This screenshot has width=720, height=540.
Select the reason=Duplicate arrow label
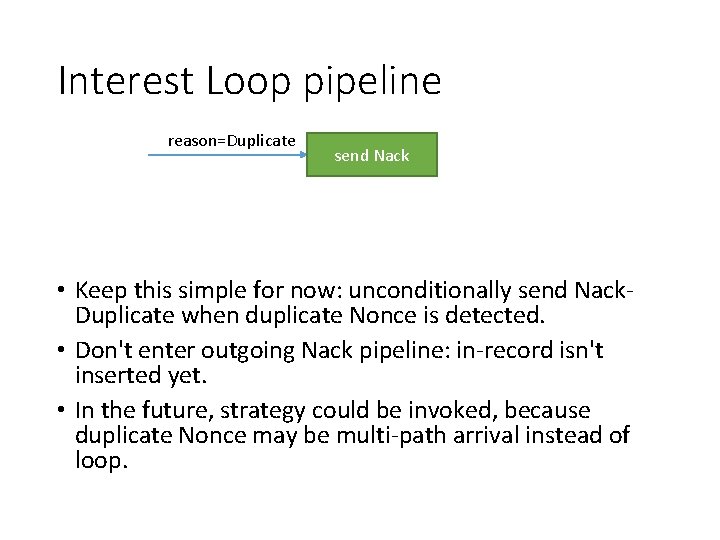(x=231, y=140)
